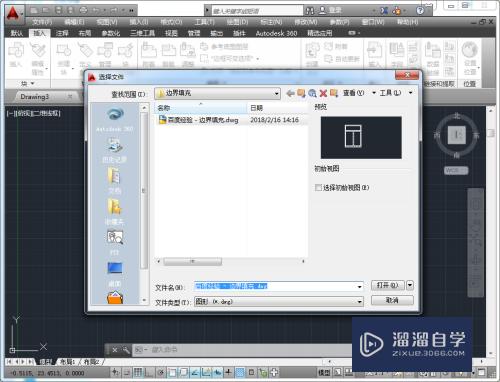This screenshot has height=382, width=500.
Task: Toggle Polar tracking in the status bar
Action: (161, 372)
